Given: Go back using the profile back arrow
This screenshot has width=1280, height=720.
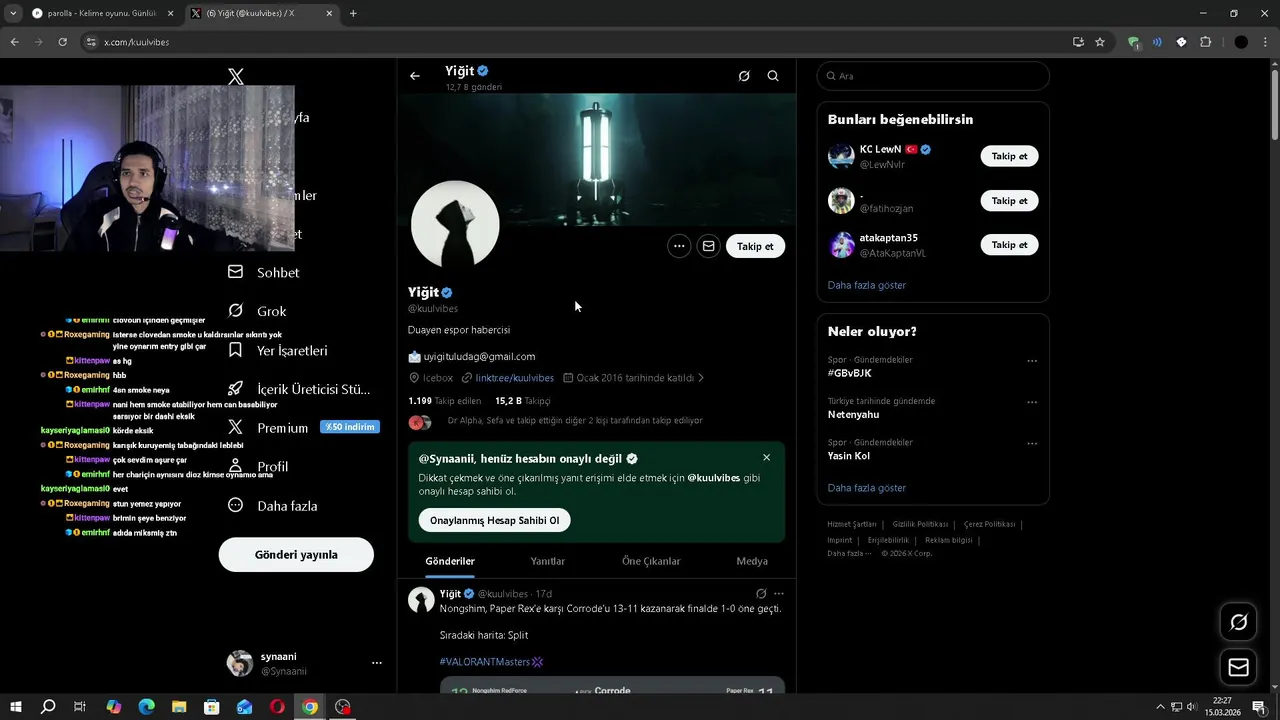Looking at the screenshot, I should click(415, 76).
